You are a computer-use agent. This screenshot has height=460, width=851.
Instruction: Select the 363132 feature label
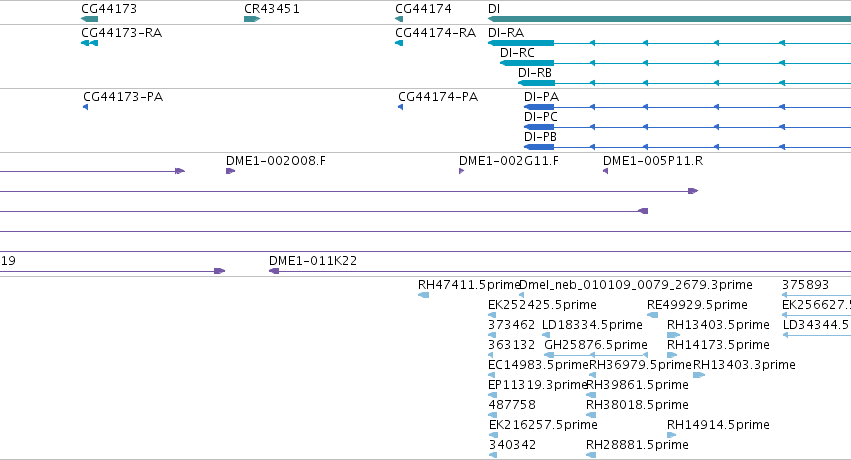pos(512,344)
